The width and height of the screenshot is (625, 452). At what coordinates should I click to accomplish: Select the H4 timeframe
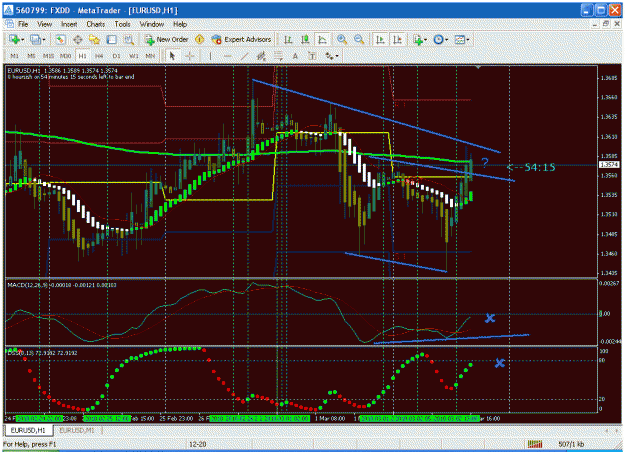(x=99, y=56)
